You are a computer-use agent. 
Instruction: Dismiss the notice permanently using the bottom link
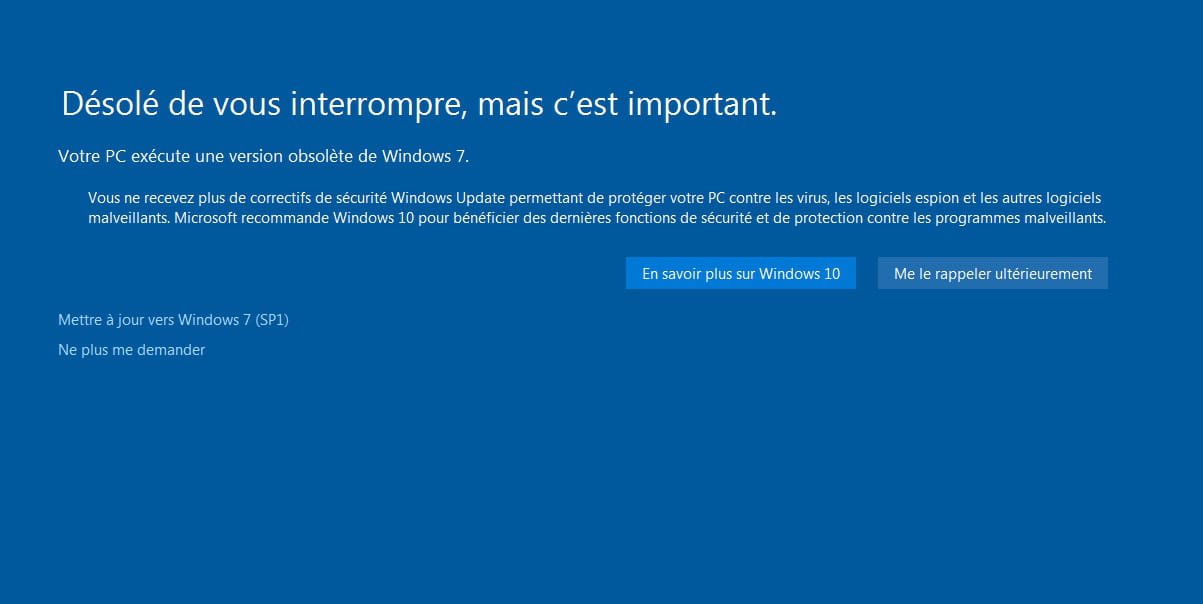click(x=132, y=350)
